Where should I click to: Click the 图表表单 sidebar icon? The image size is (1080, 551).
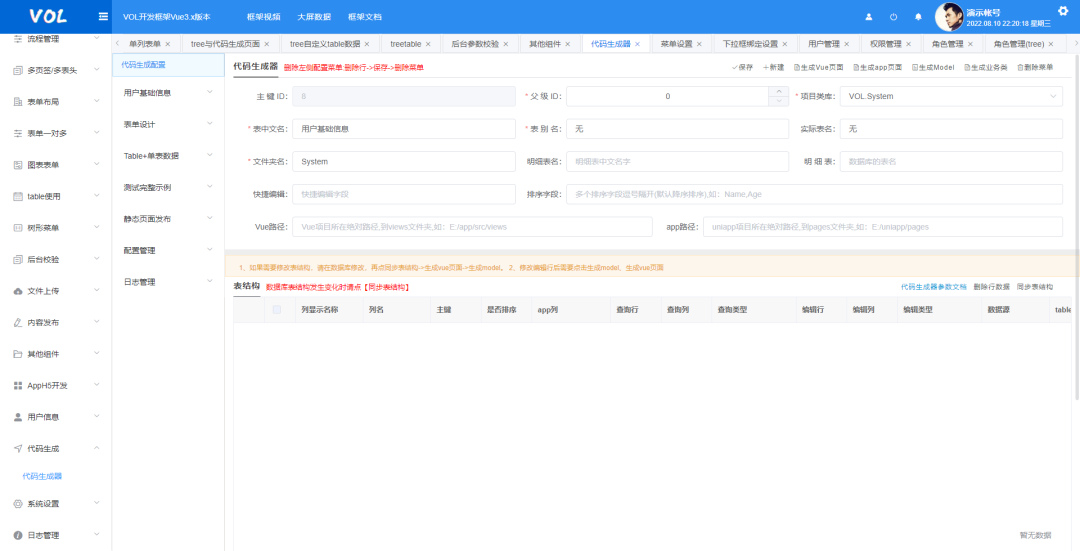(x=19, y=165)
